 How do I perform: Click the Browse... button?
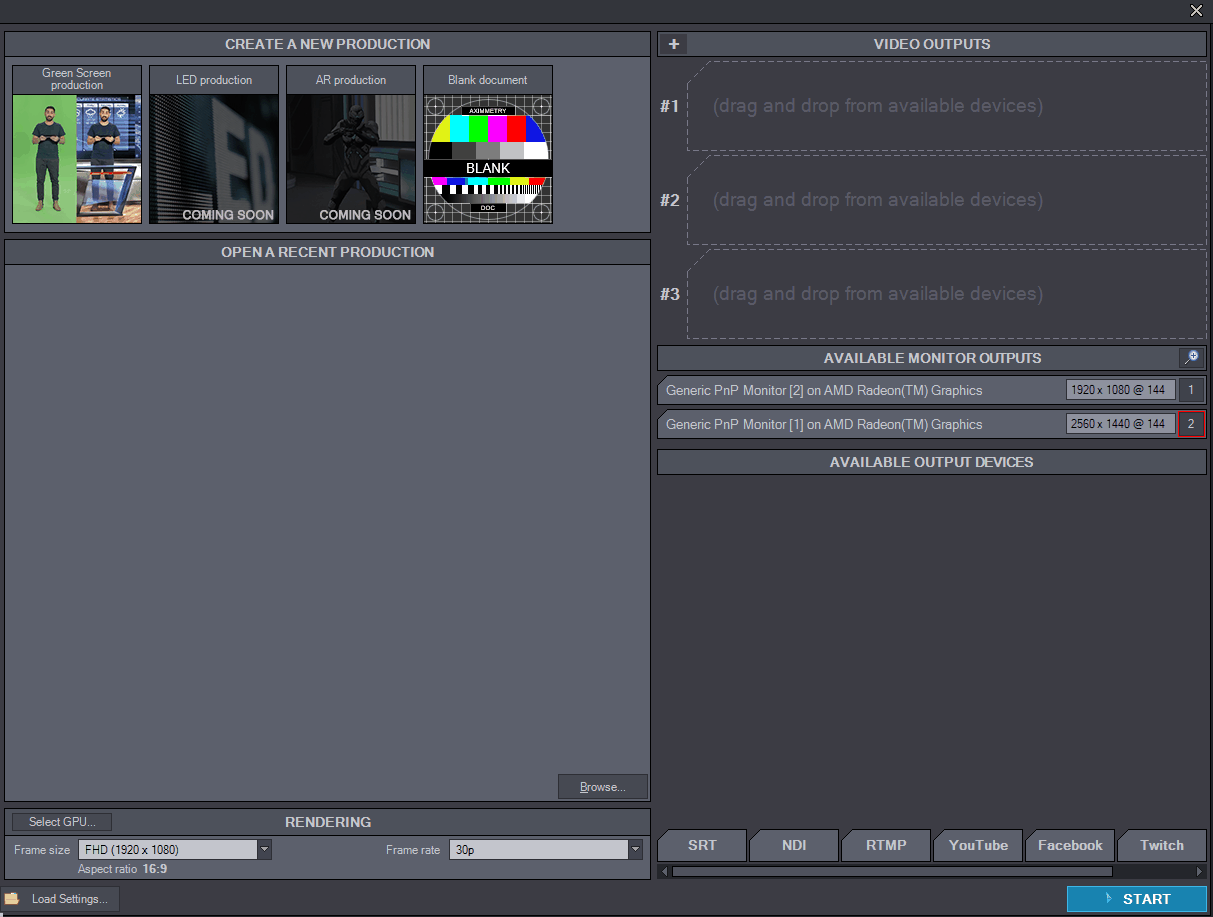point(603,787)
